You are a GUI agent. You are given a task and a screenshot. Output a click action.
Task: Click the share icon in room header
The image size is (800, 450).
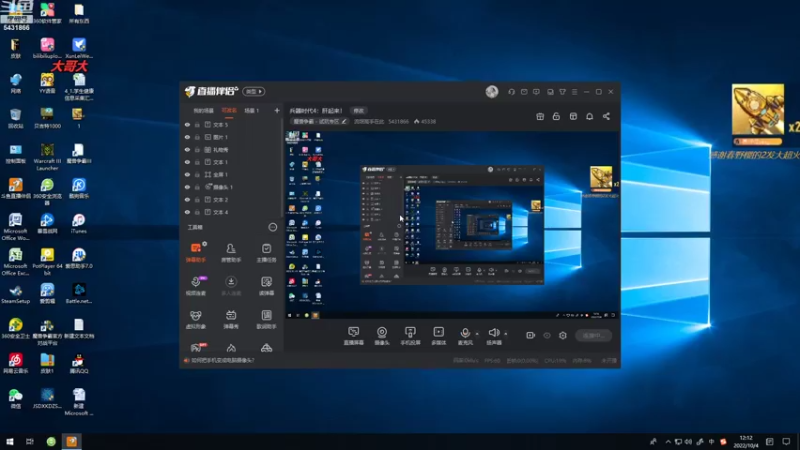[x=606, y=116]
